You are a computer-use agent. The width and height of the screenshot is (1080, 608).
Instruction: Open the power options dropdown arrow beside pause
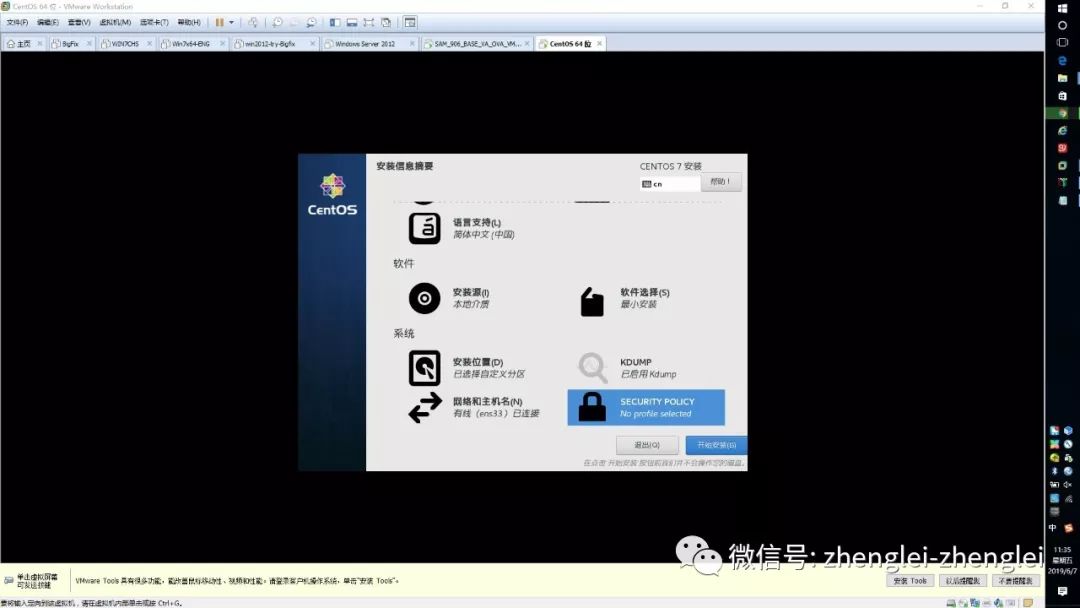(231, 23)
